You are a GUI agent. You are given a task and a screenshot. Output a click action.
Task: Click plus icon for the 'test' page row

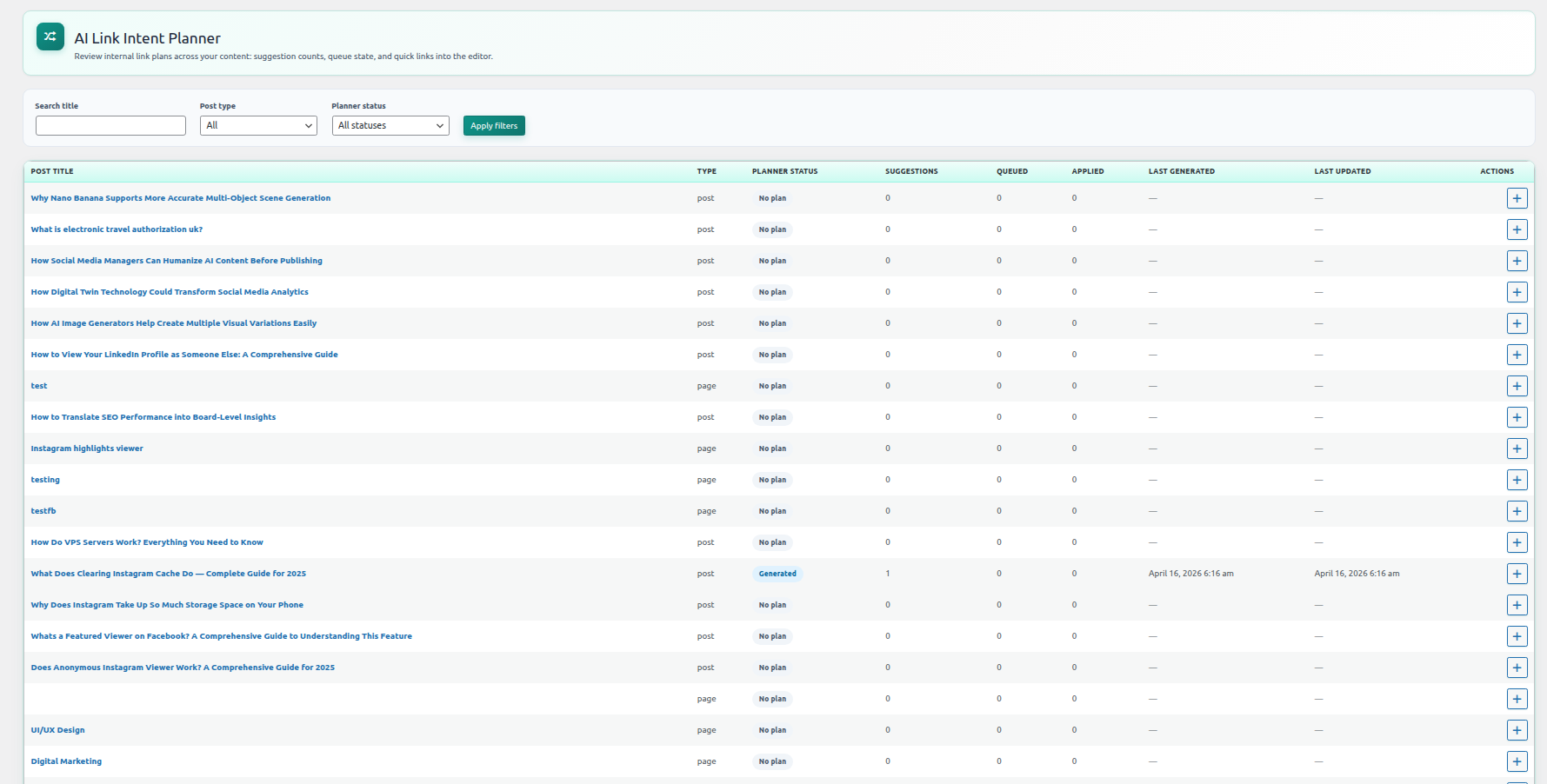[x=1517, y=386]
